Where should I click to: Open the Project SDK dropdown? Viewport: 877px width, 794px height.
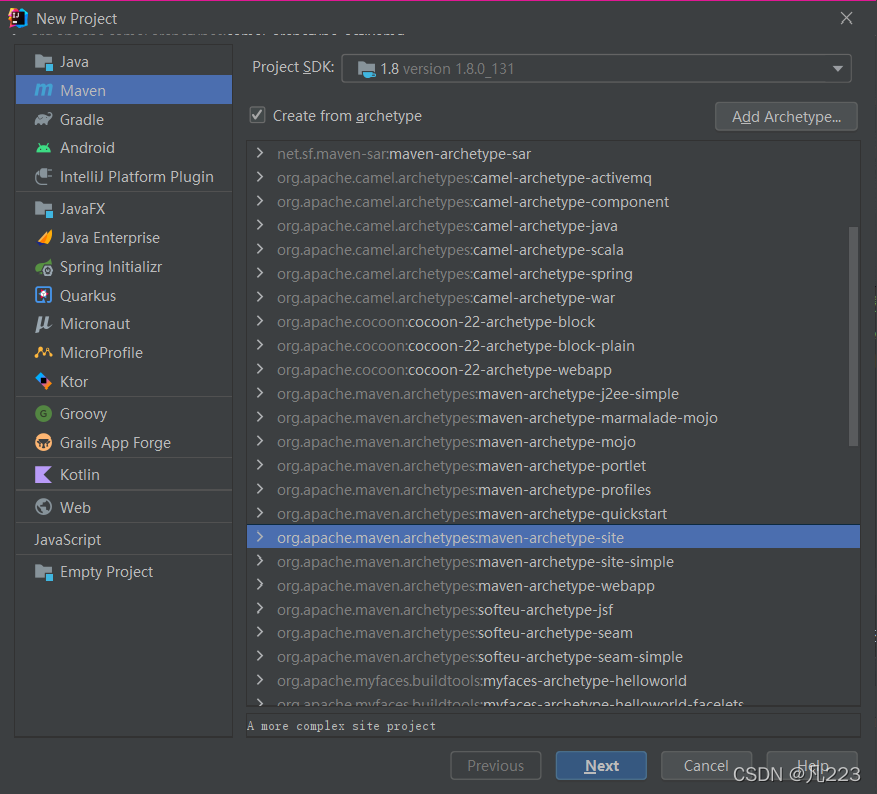[596, 68]
